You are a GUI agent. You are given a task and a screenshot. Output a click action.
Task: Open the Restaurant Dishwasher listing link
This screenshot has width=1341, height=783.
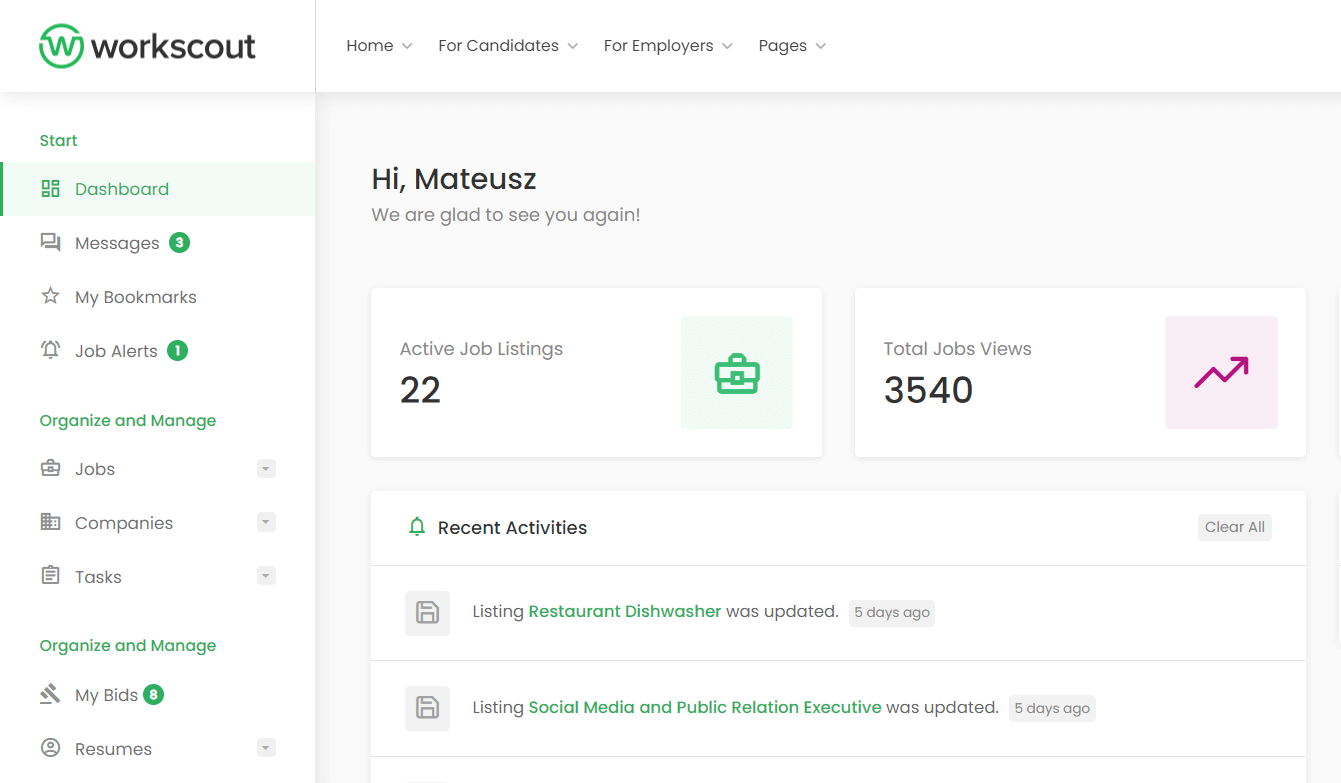pyautogui.click(x=624, y=612)
